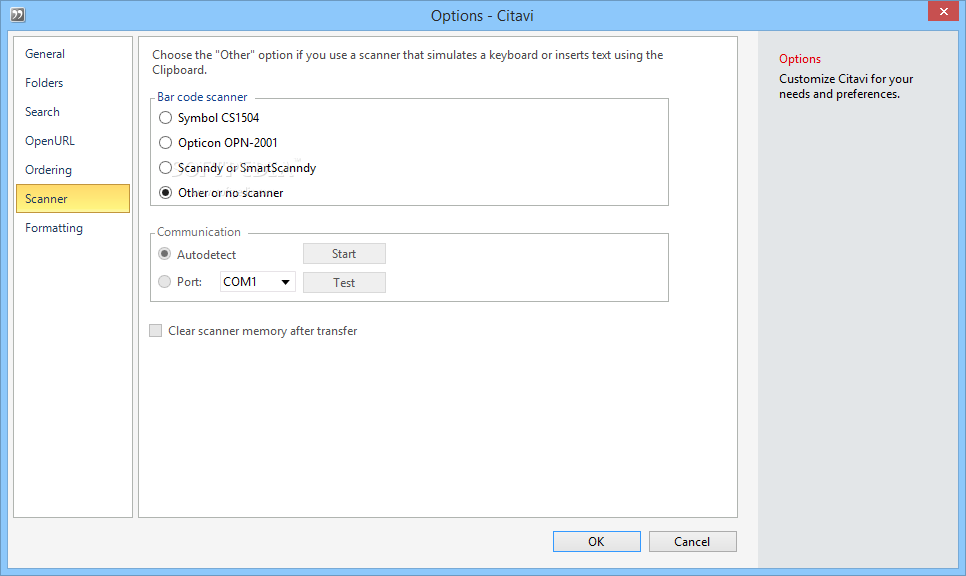Click the Communication group label
The height and width of the screenshot is (576, 966).
coord(198,232)
